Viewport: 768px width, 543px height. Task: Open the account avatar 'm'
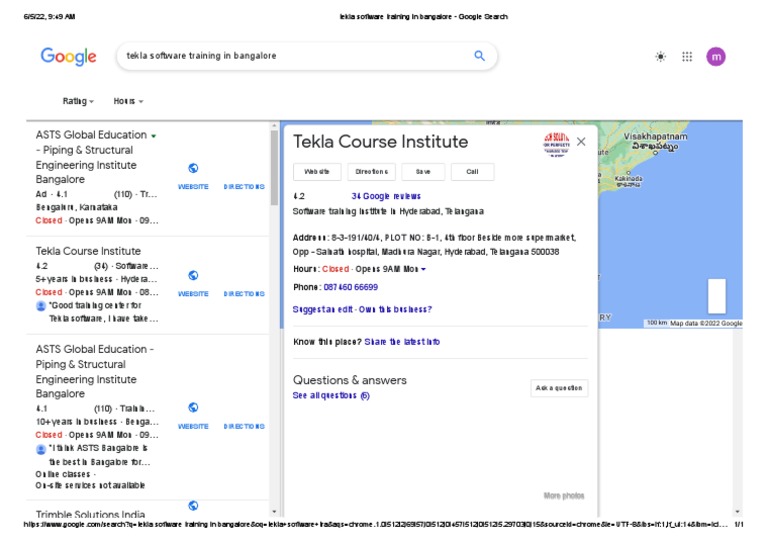(x=716, y=57)
